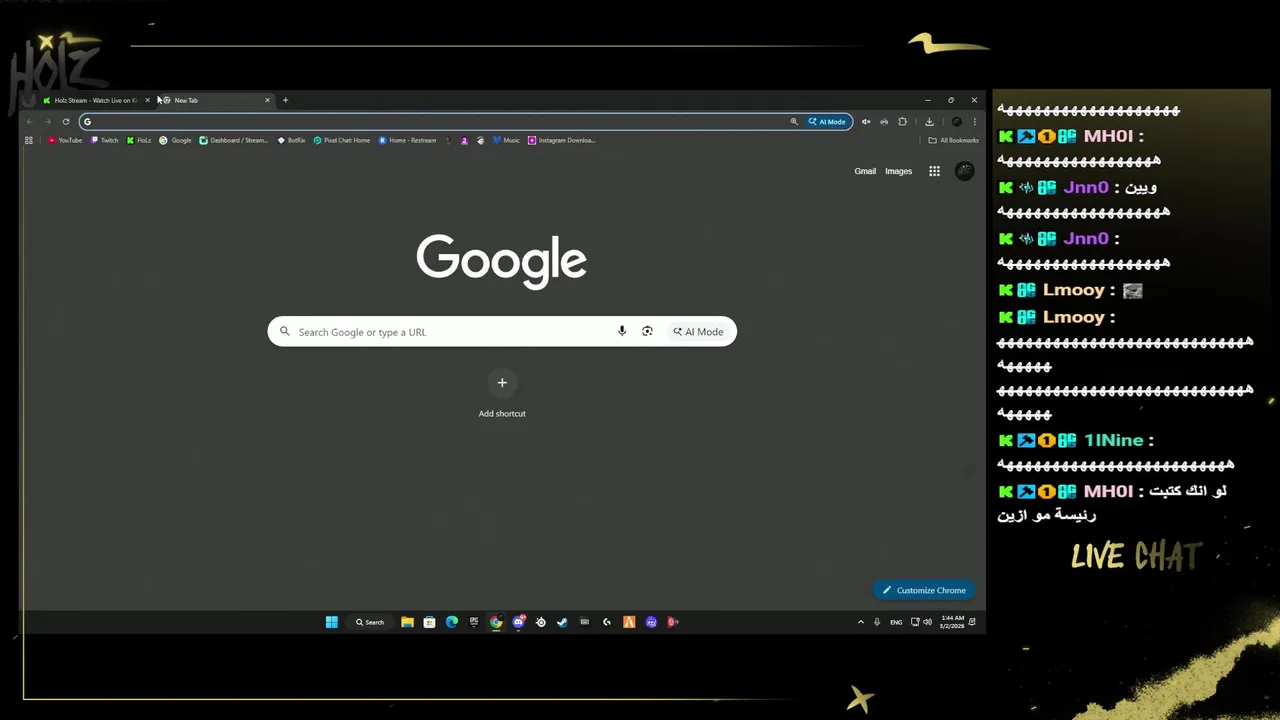Click the Google account avatar on page
The height and width of the screenshot is (720, 1280).
coord(965,171)
